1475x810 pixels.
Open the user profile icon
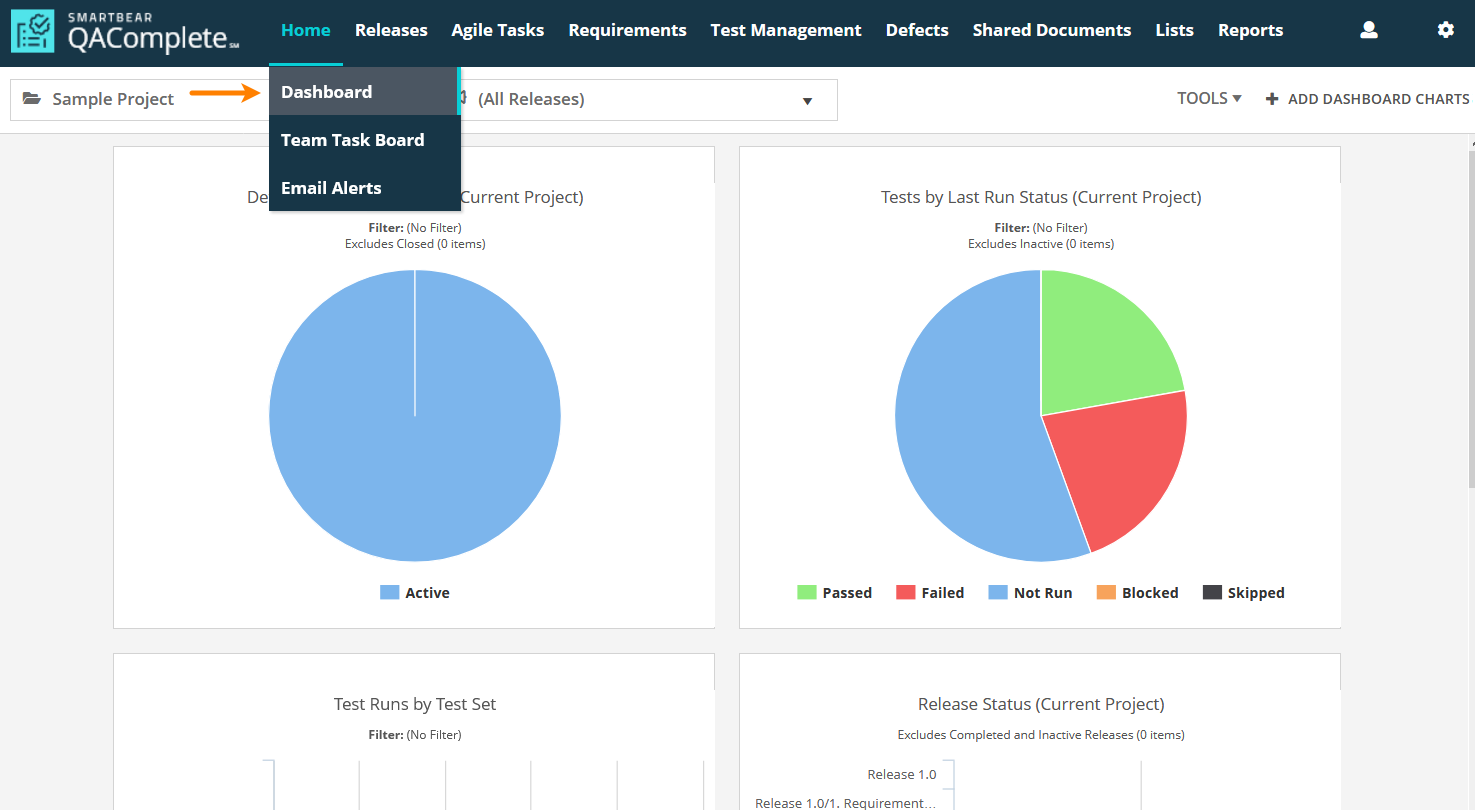coord(1369,30)
